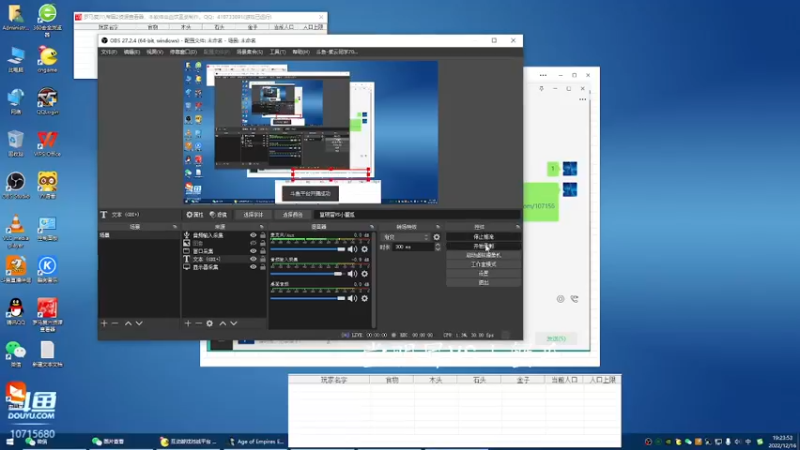This screenshot has height=450, width=800.
Task: Click the select font button
Action: click(x=253, y=215)
